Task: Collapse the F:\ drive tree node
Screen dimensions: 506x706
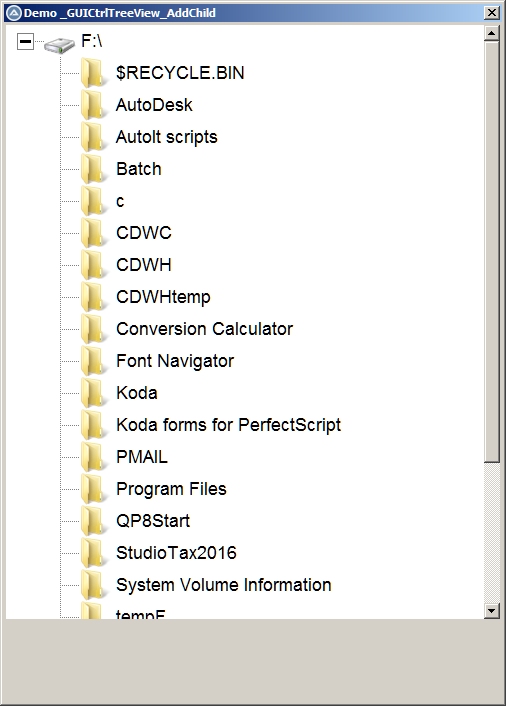Action: (x=25, y=42)
